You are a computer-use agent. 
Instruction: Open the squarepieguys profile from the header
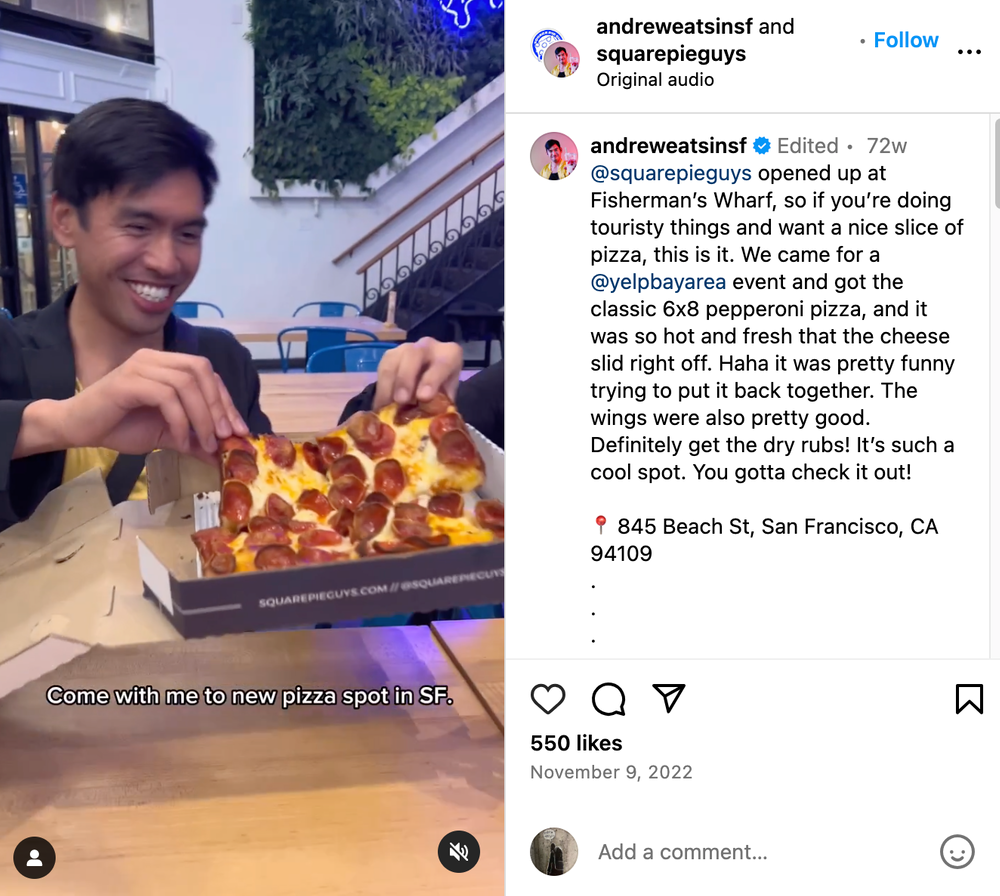(671, 54)
